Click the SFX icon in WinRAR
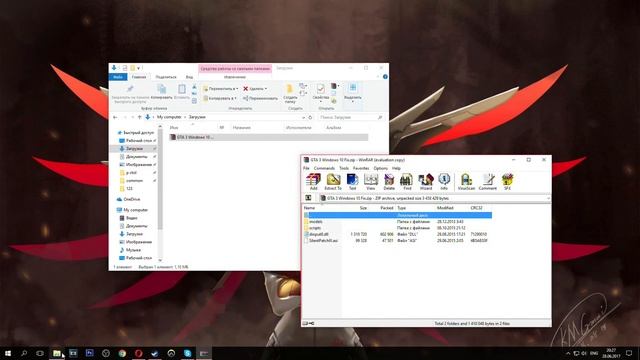This screenshot has width=640, height=360. 507,182
